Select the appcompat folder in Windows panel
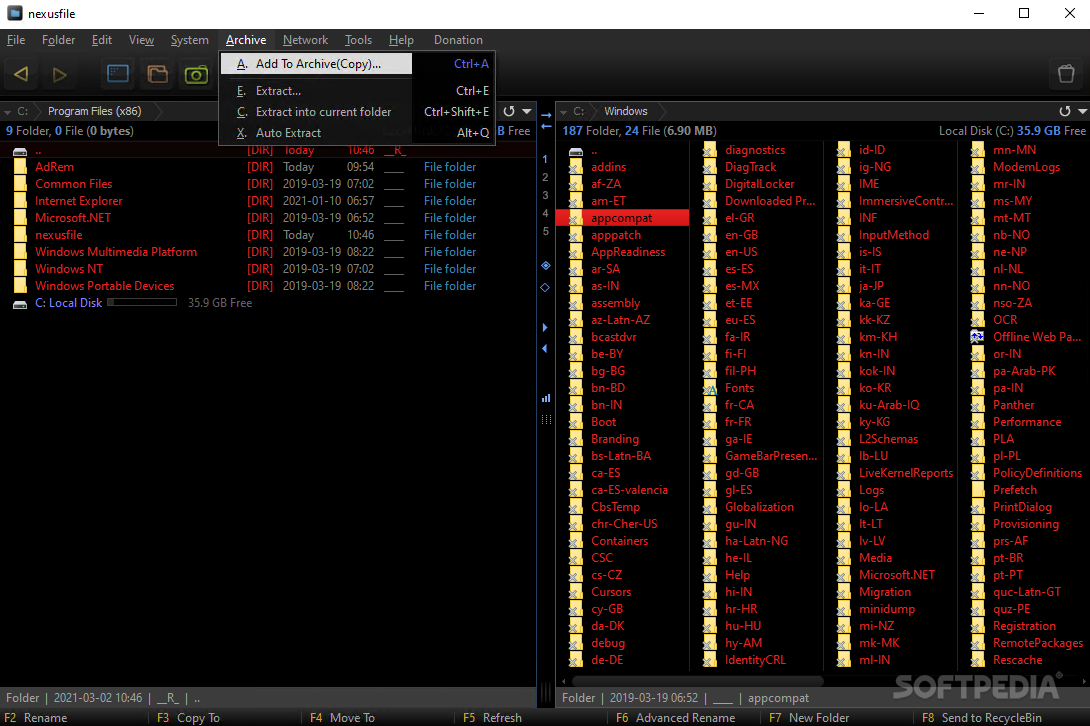Screen dimensions: 1090x726 click(x=622, y=218)
